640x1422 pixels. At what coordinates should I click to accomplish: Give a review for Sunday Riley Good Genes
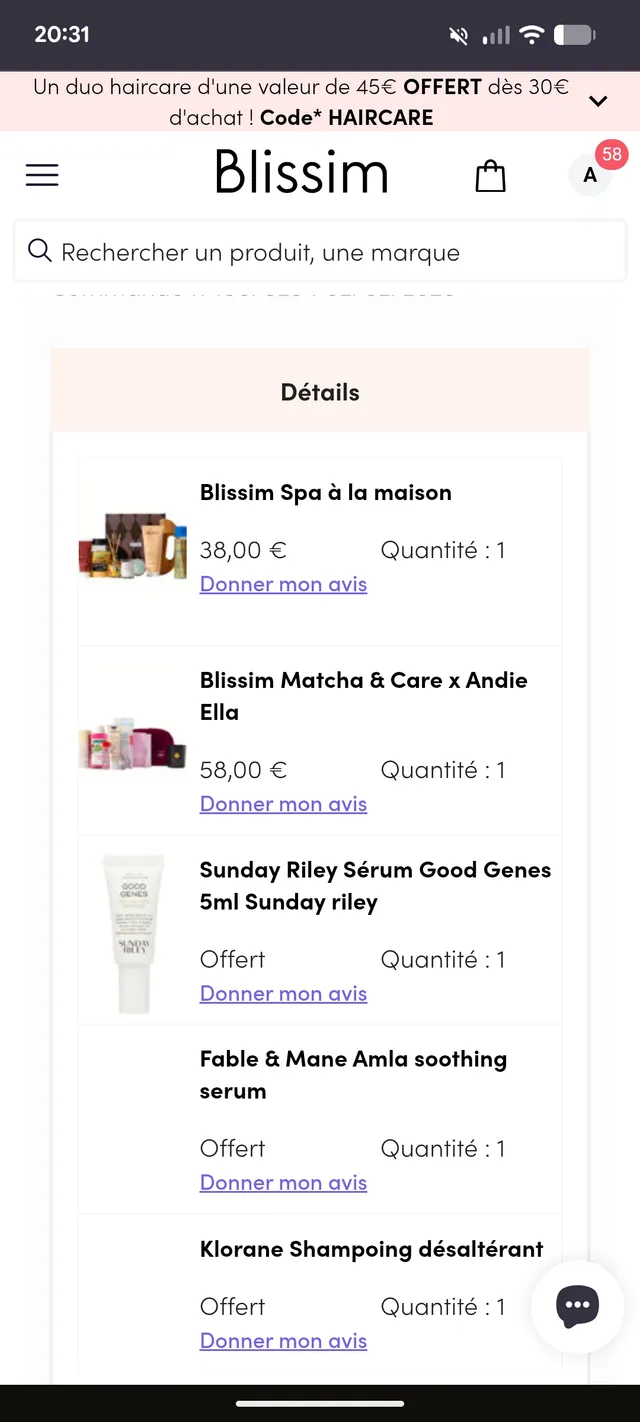[x=283, y=994]
